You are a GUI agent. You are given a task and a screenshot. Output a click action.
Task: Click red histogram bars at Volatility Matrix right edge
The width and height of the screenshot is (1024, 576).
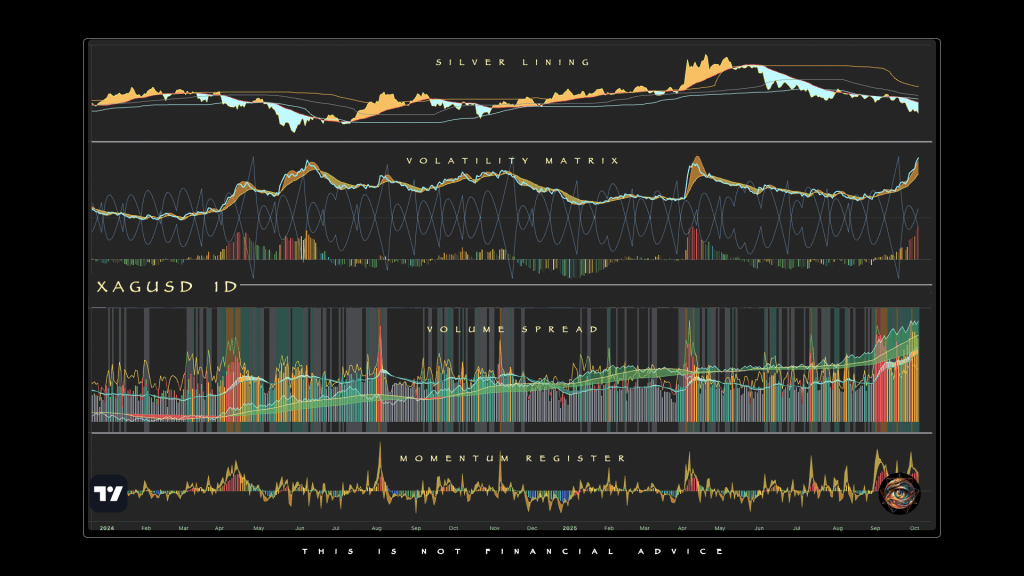tap(913, 244)
